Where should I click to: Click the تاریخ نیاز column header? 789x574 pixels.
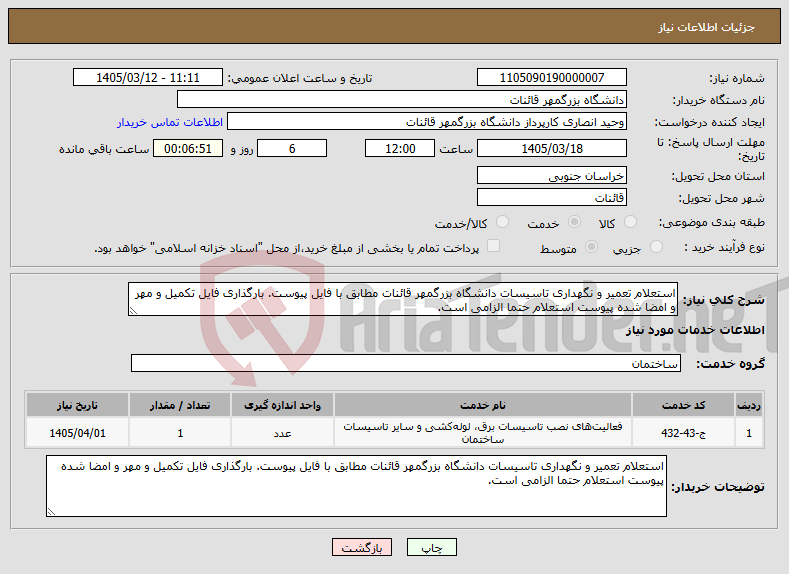(x=77, y=405)
